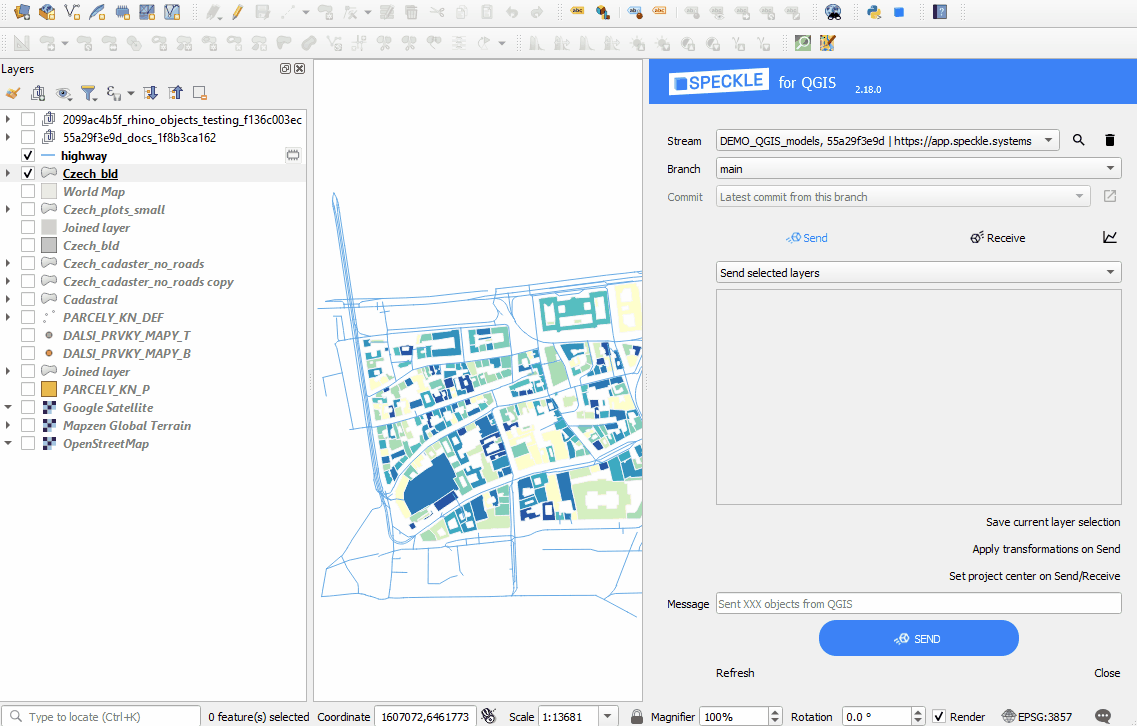
Task: Open layer styling panel brush icon
Action: (x=13, y=93)
